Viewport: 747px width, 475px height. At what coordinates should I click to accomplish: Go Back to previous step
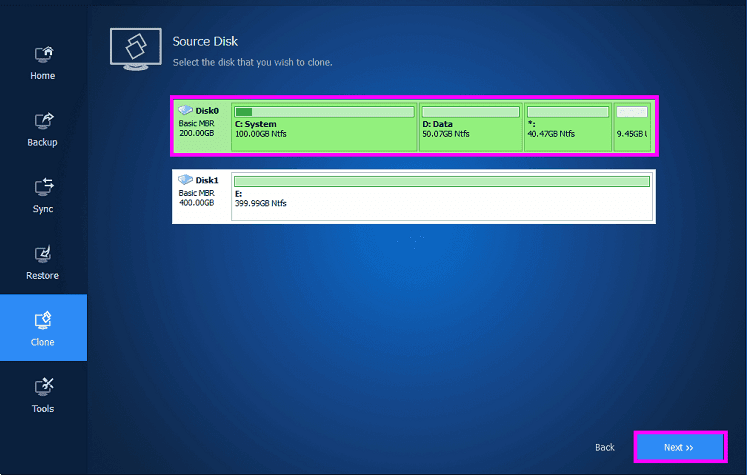coord(605,447)
